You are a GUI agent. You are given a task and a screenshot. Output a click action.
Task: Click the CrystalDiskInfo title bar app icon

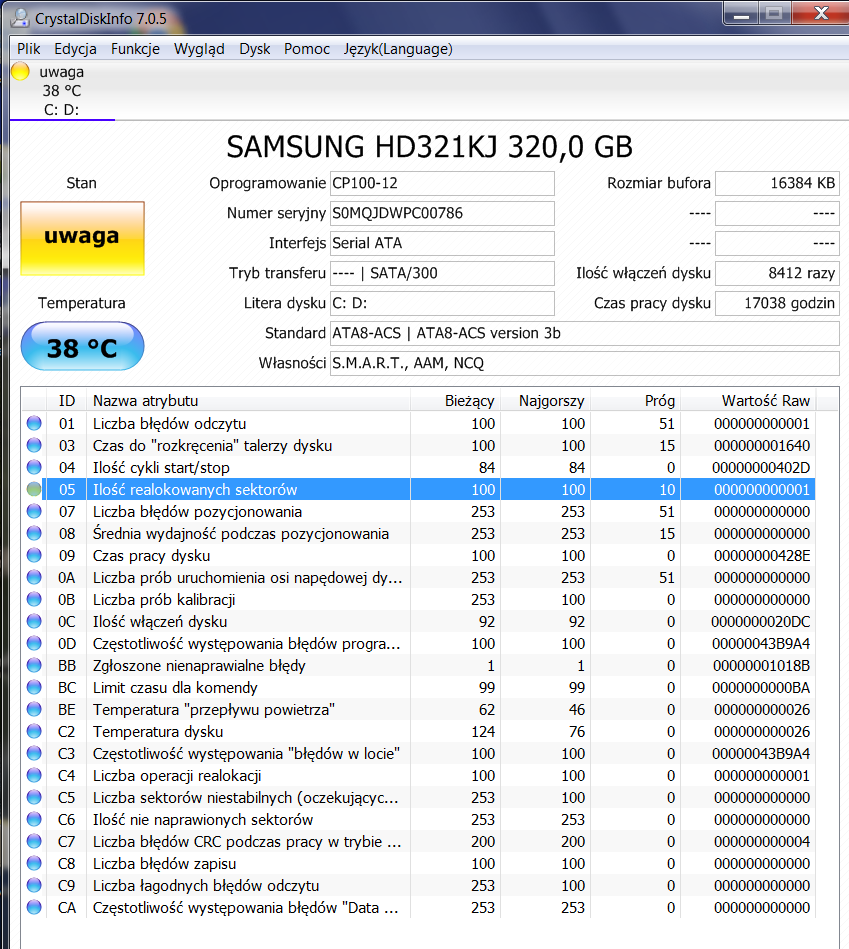(19, 18)
